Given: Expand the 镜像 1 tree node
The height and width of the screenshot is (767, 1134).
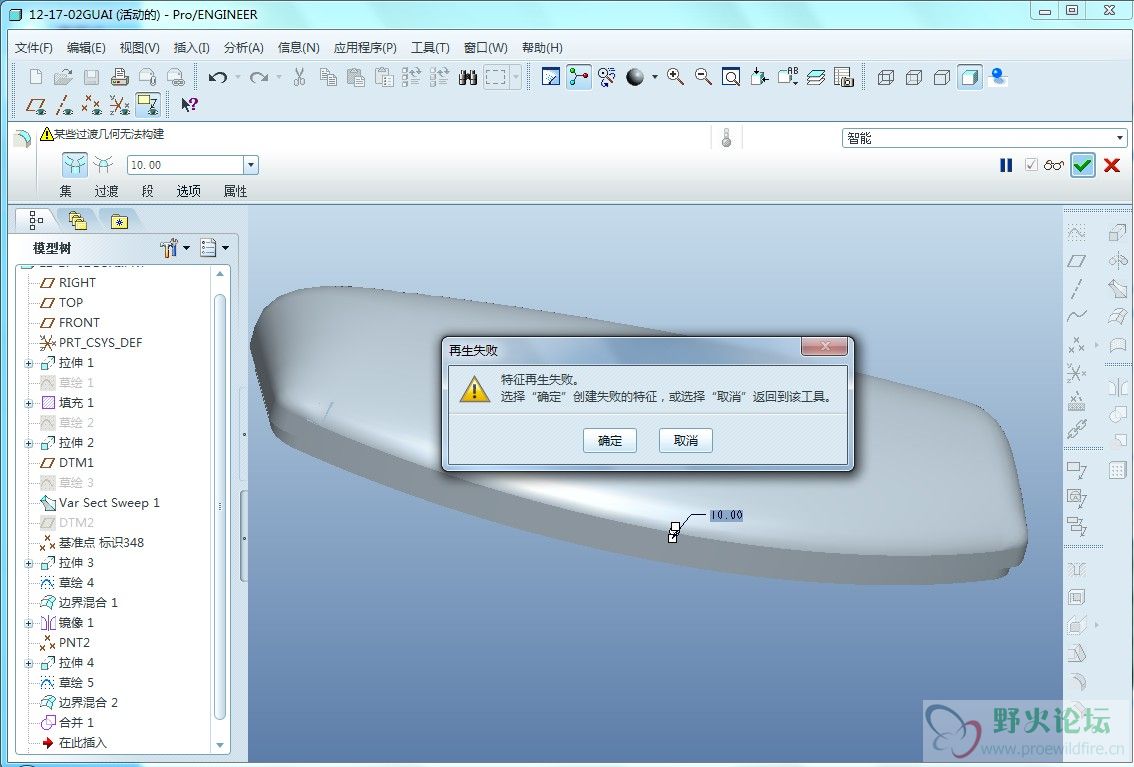Looking at the screenshot, I should 29,623.
